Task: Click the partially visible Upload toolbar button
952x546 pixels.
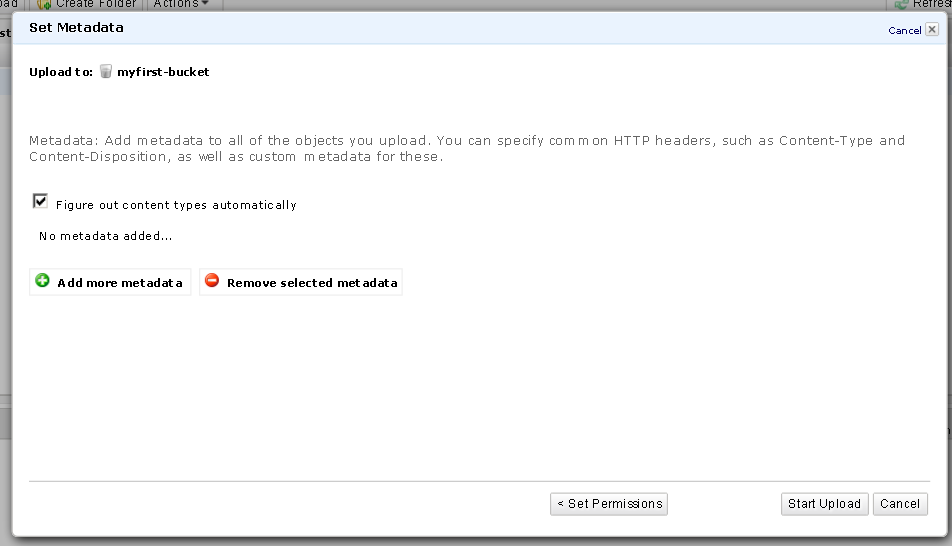Action: pos(8,4)
